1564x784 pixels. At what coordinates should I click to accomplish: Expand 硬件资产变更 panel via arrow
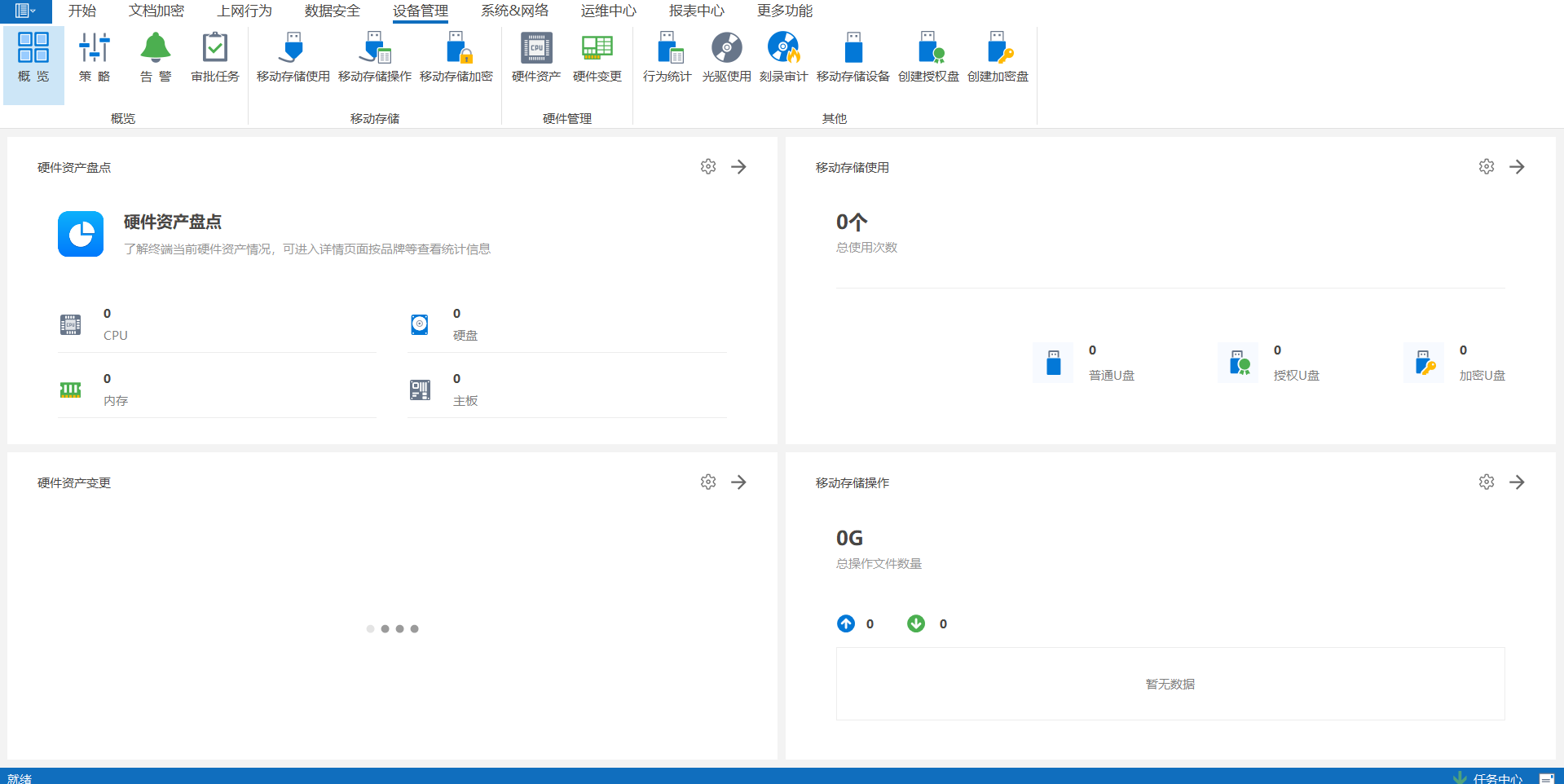point(738,482)
